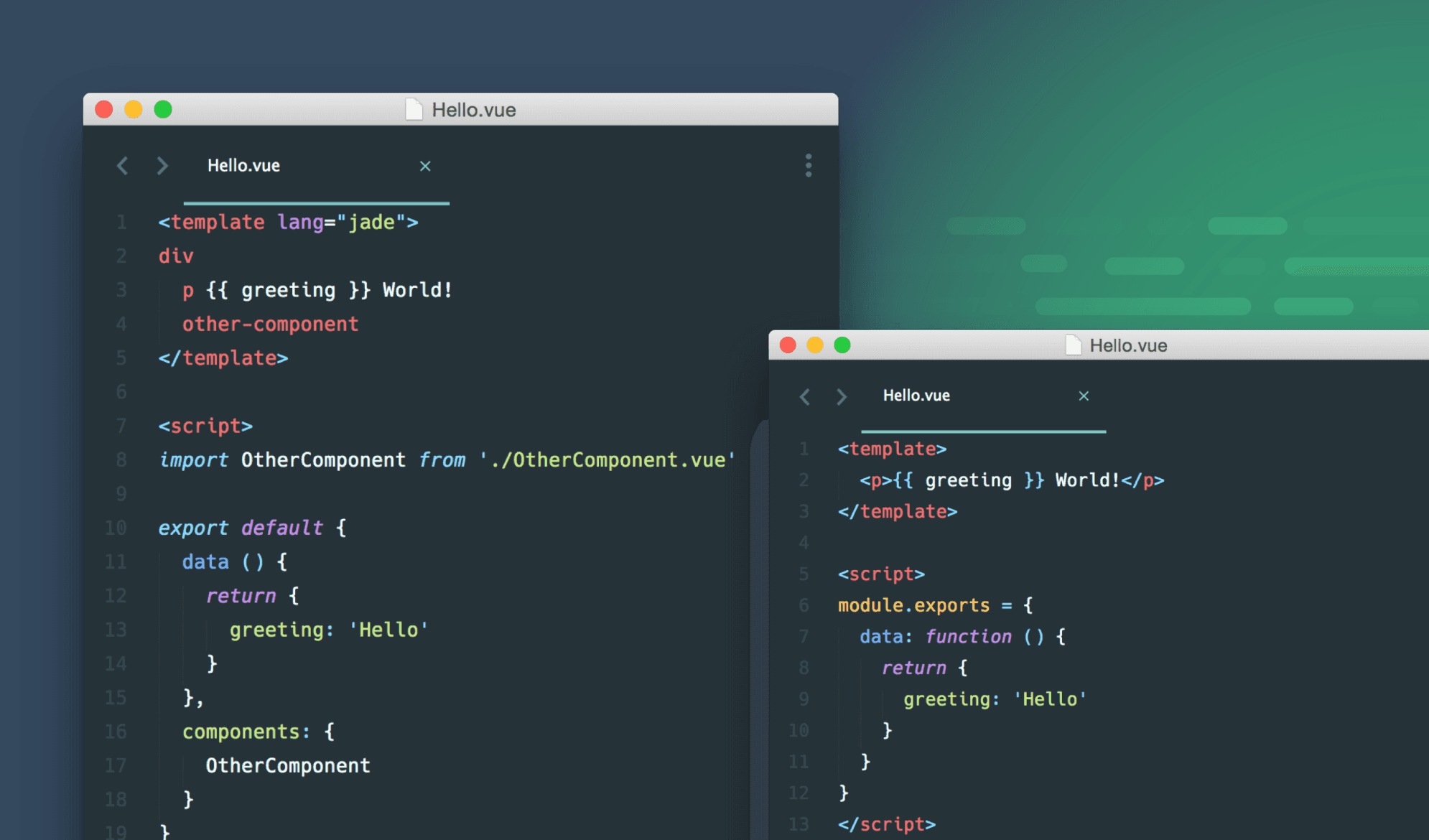The image size is (1429, 840).
Task: Click the forward arrow in right editor window
Action: tap(842, 396)
